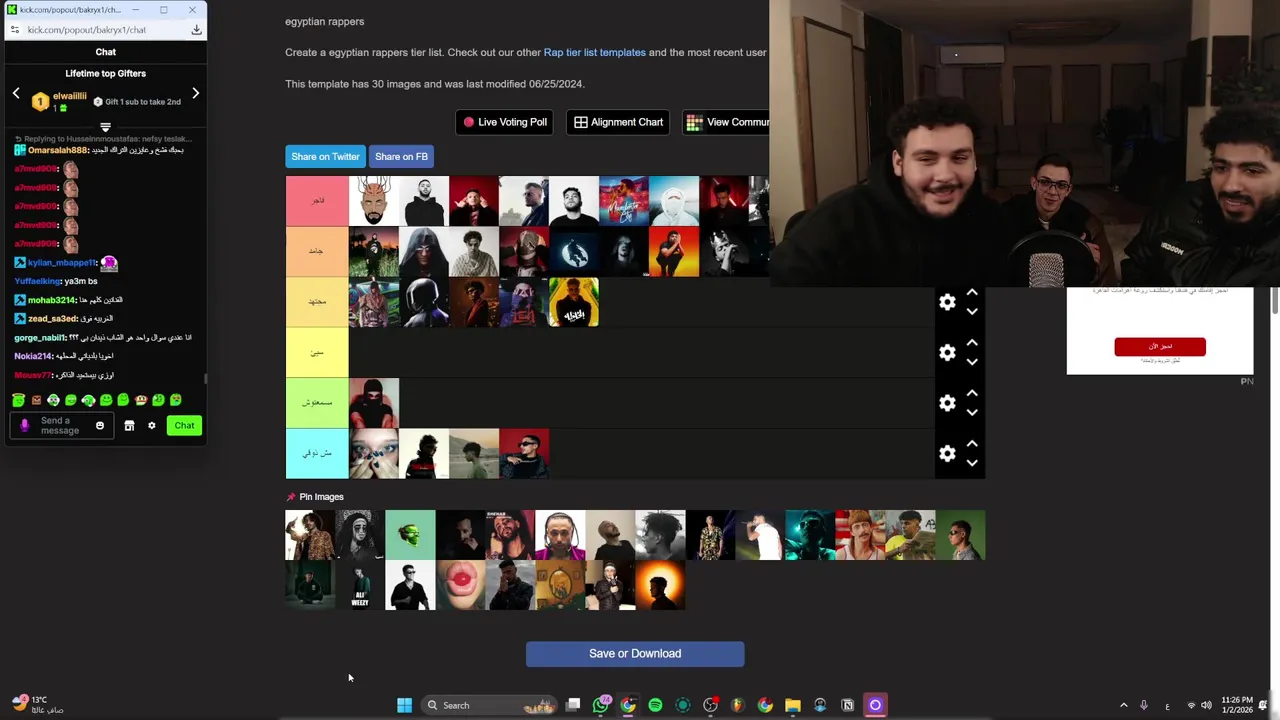Move the مسمعتوش tier row up
Viewport: 1280px width, 720px height.
click(972, 393)
